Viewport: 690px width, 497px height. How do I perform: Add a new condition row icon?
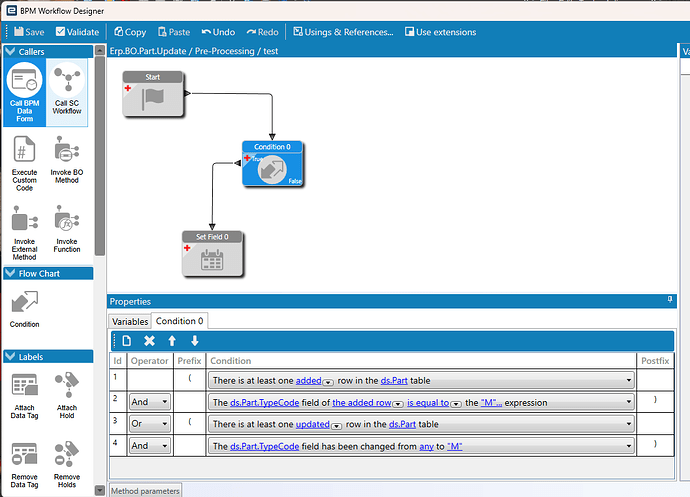[x=127, y=341]
